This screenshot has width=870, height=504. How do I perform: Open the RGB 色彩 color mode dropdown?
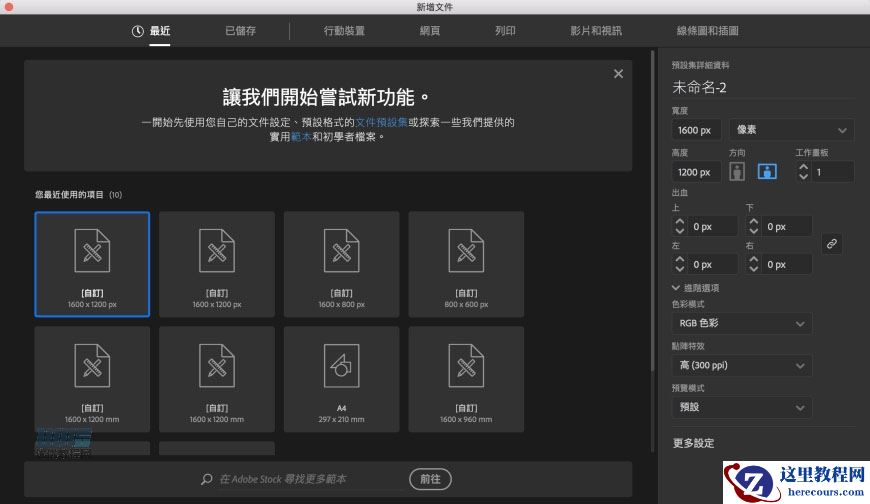click(742, 324)
